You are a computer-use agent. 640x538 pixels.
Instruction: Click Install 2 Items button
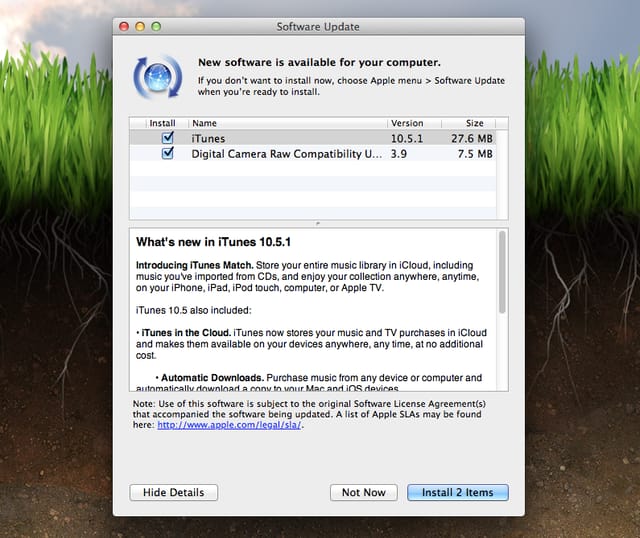[458, 492]
